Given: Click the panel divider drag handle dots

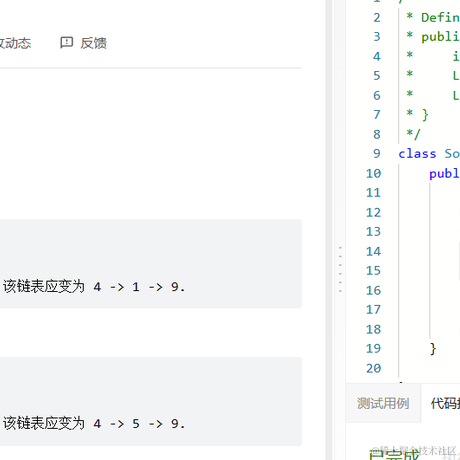Looking at the screenshot, I should 340,269.
